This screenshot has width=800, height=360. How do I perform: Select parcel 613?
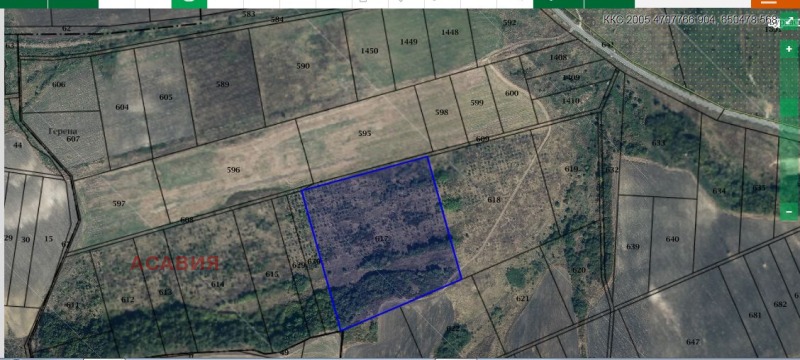pos(165,292)
